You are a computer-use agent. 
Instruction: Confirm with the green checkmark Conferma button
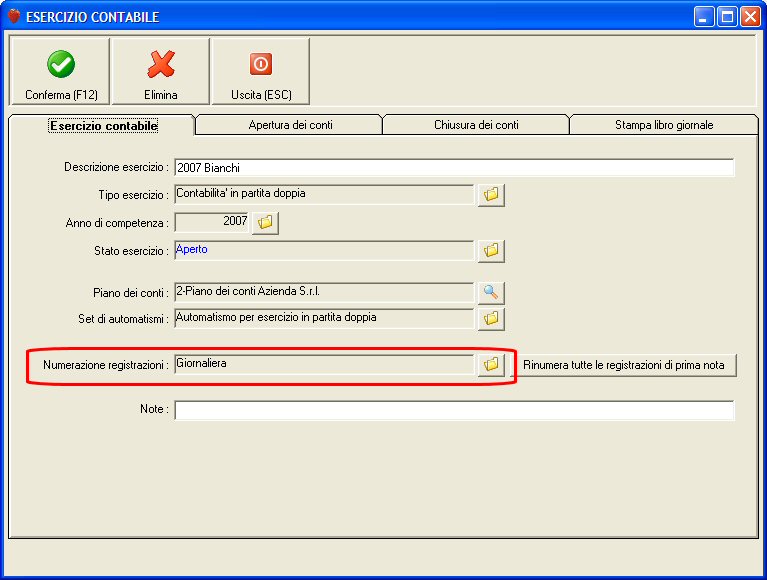pos(60,71)
